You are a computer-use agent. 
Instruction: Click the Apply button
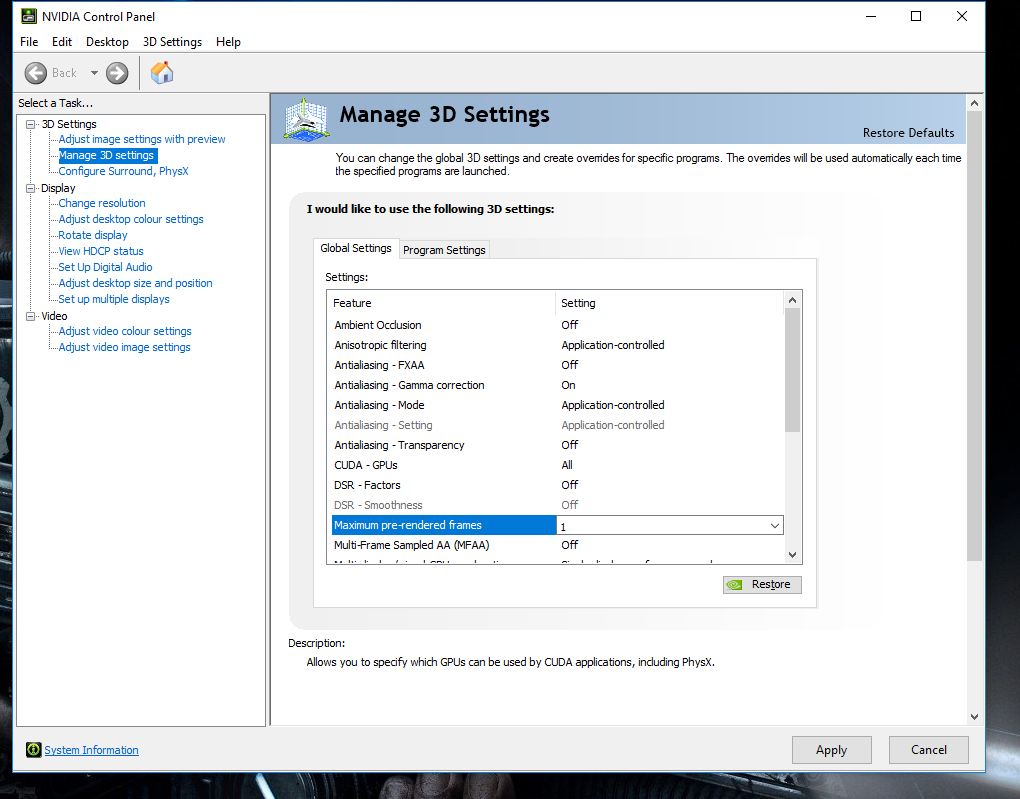(x=831, y=750)
